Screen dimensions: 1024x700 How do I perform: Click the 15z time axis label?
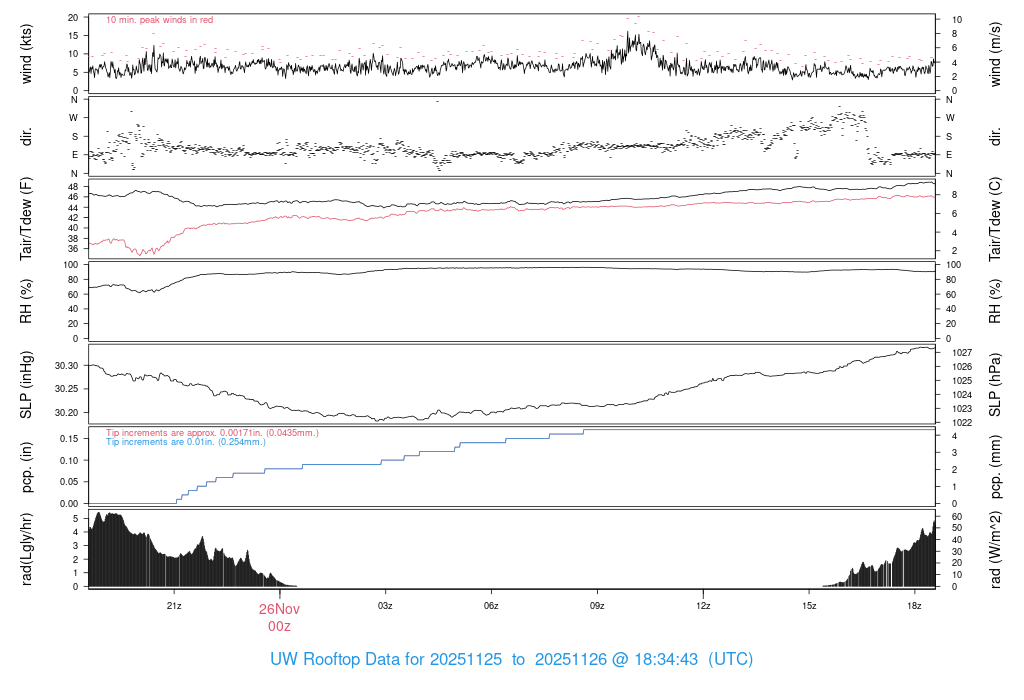[x=809, y=606]
